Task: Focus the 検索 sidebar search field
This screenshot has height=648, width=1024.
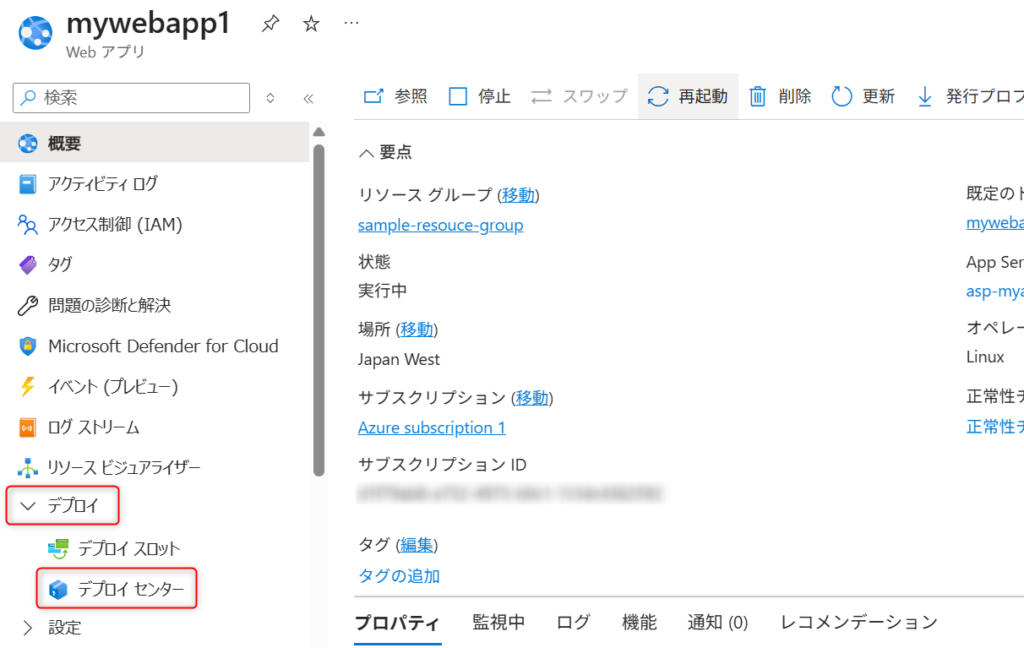Action: point(131,98)
